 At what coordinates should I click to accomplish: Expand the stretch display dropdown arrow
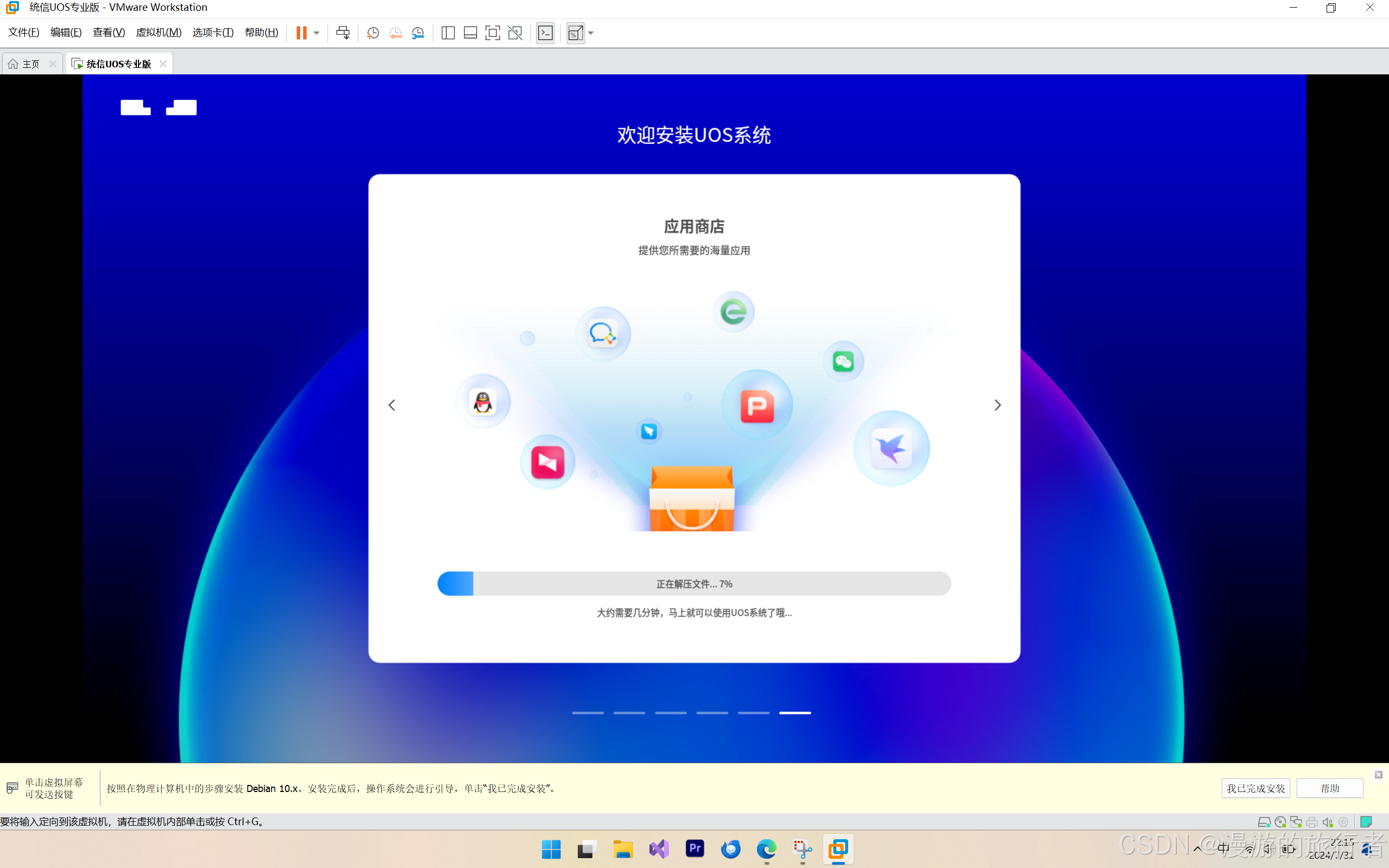point(591,33)
